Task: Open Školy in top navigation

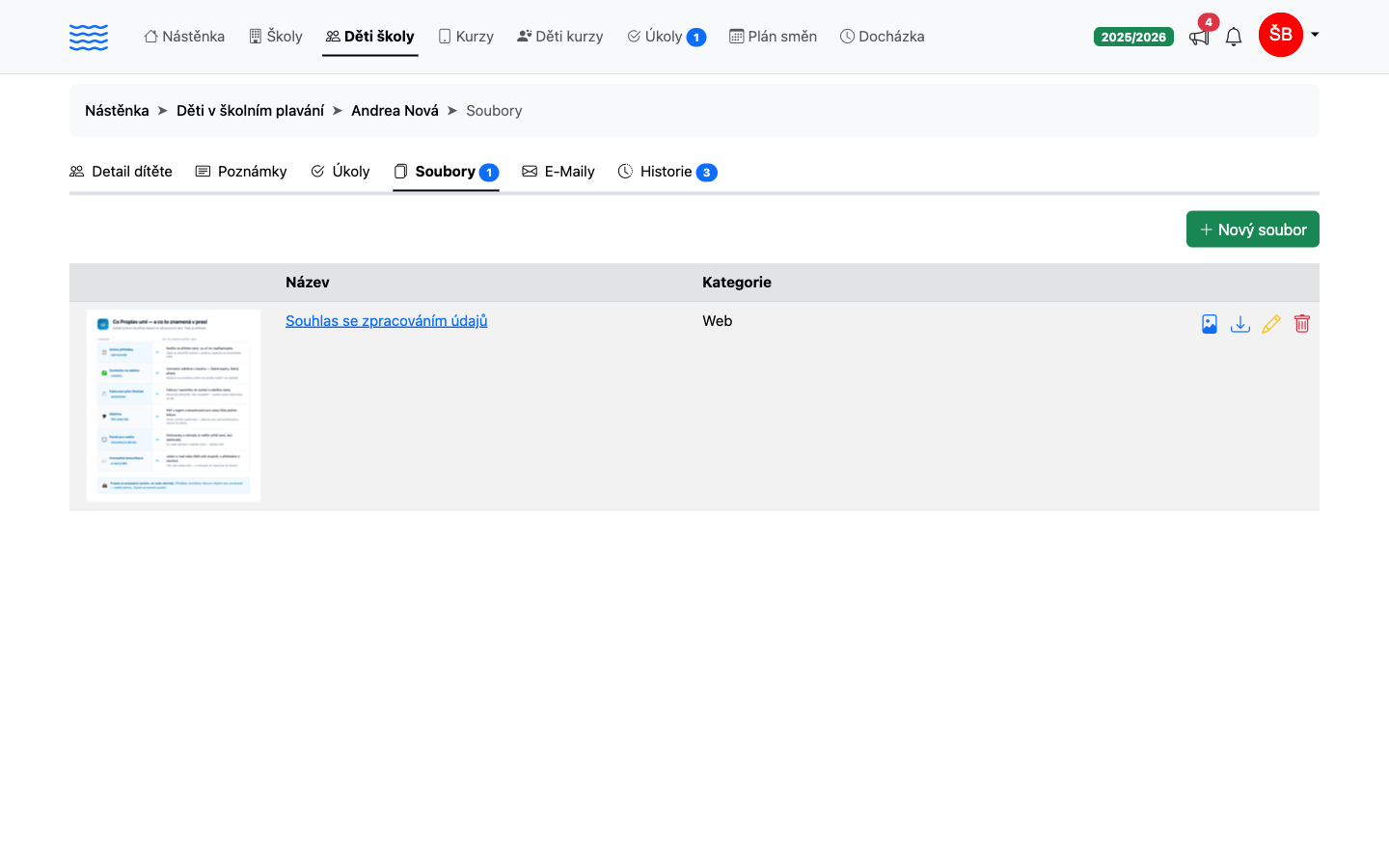Action: coord(276,37)
